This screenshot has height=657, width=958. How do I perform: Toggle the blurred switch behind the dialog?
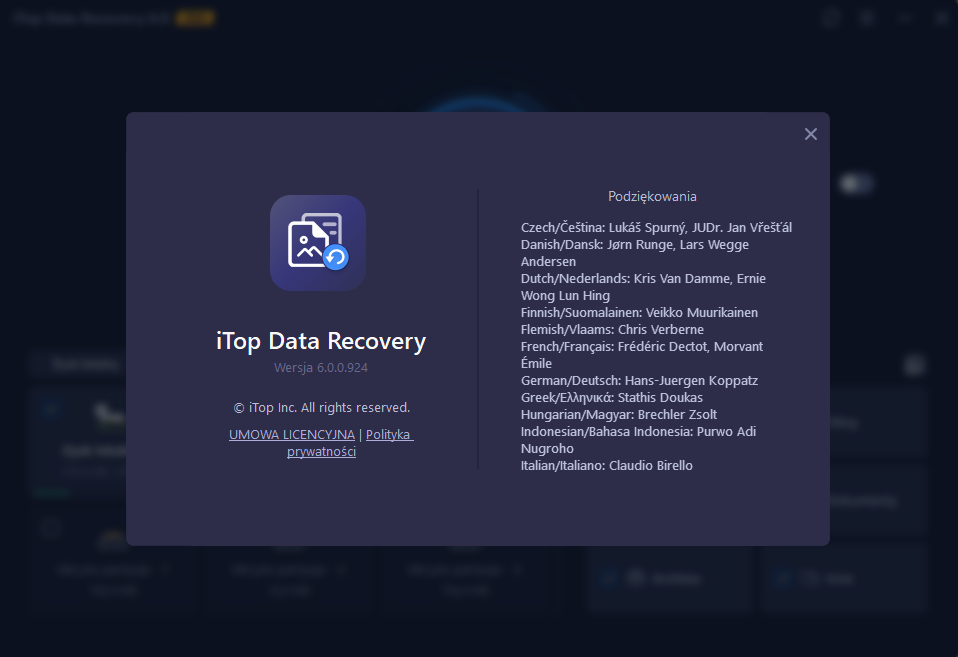(855, 183)
